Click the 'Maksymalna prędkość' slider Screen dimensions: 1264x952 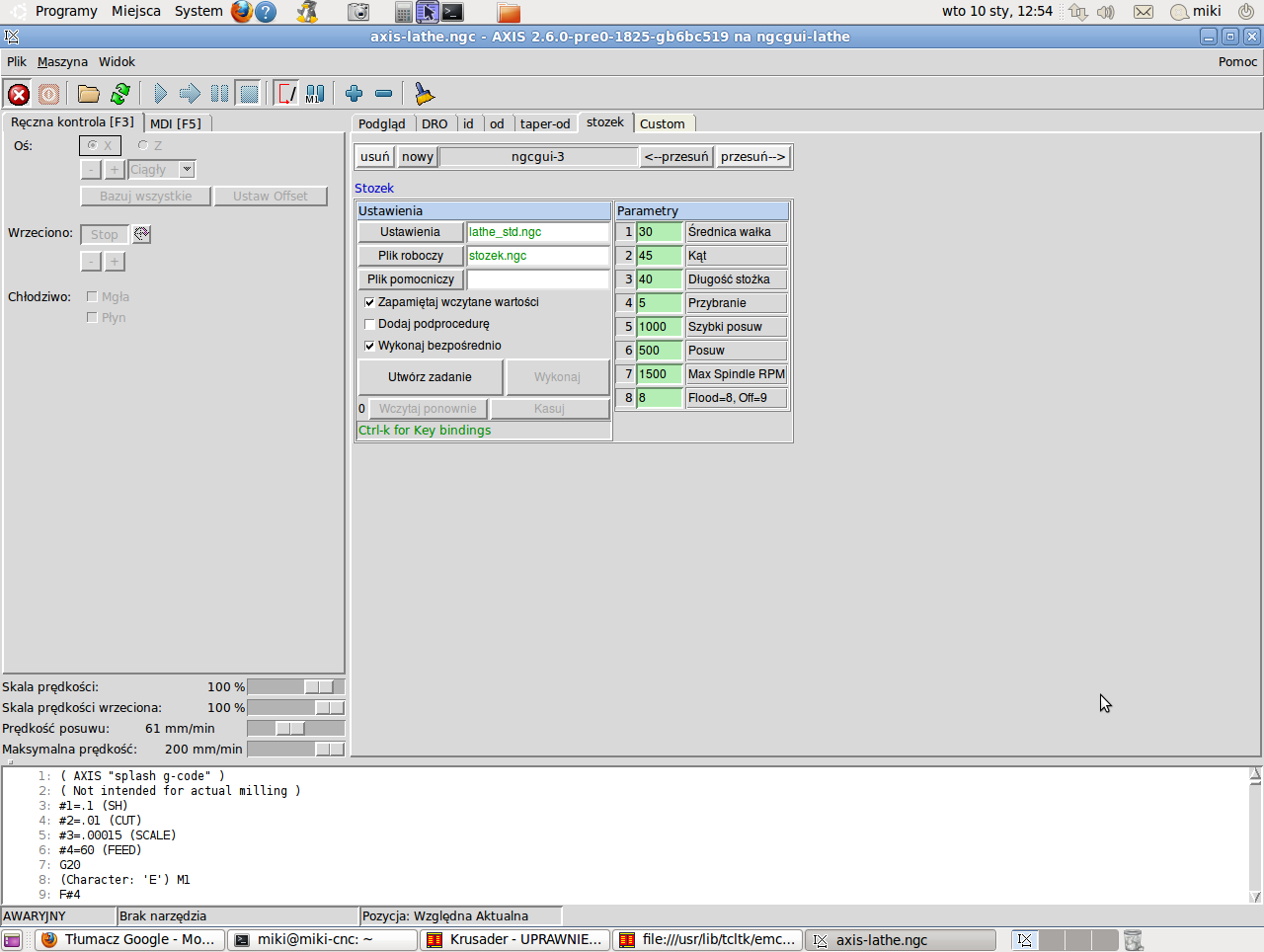pos(296,749)
